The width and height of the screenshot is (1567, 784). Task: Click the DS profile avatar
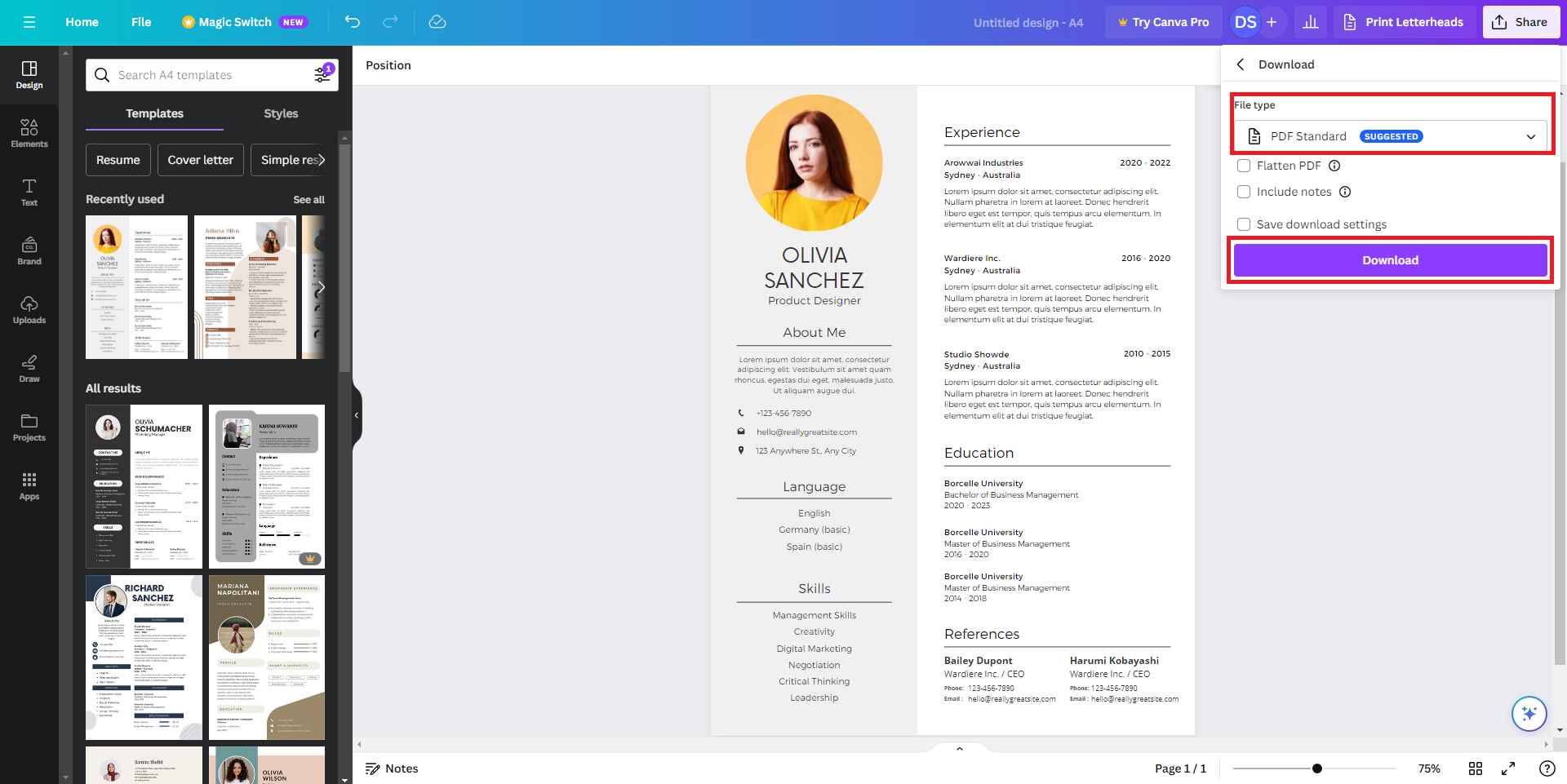pos(1245,22)
